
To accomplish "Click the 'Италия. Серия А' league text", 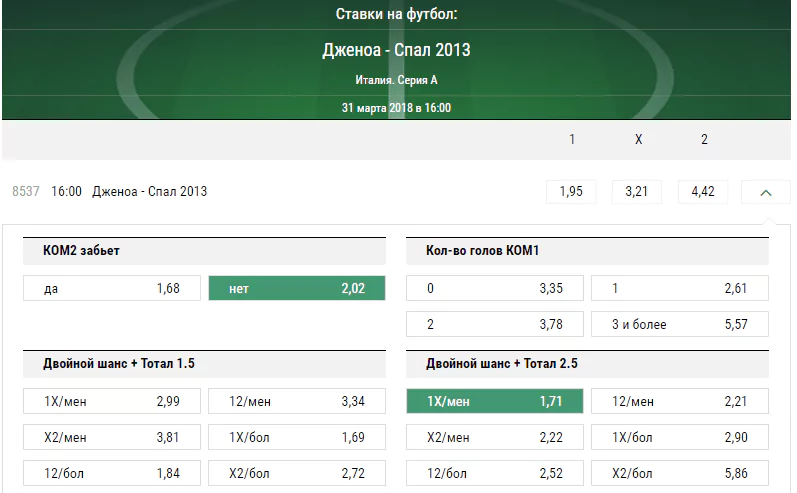I will [396, 80].
